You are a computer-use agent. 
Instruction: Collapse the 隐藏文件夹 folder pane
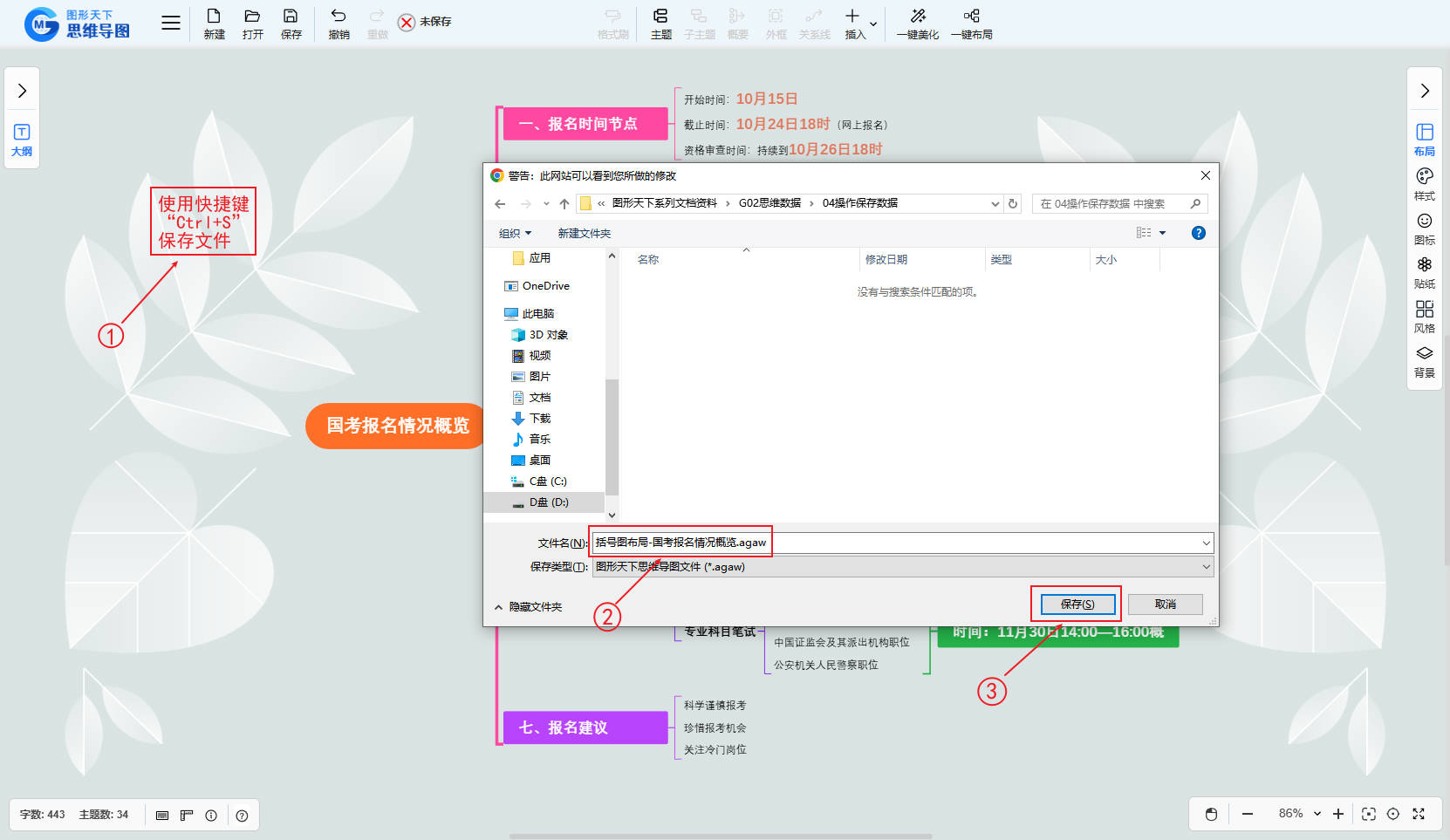coord(529,607)
